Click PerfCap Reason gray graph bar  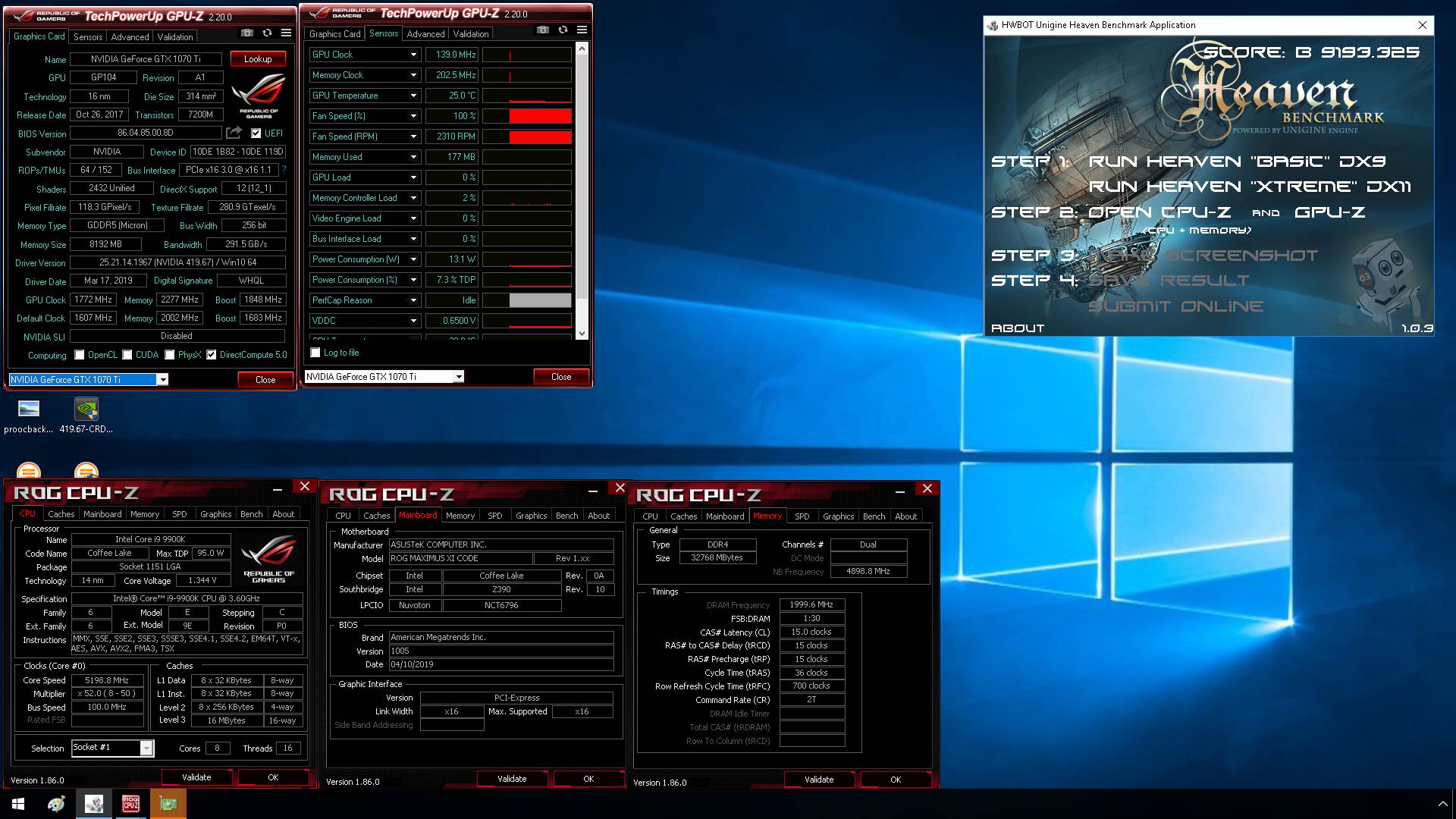(x=541, y=300)
